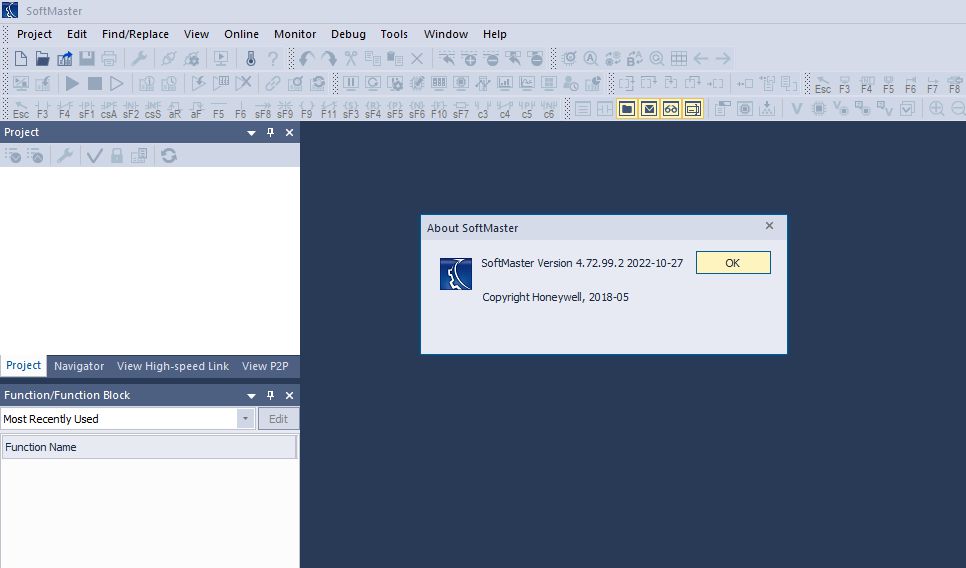966x568 pixels.
Task: Toggle the message window envelope button
Action: [x=649, y=109]
